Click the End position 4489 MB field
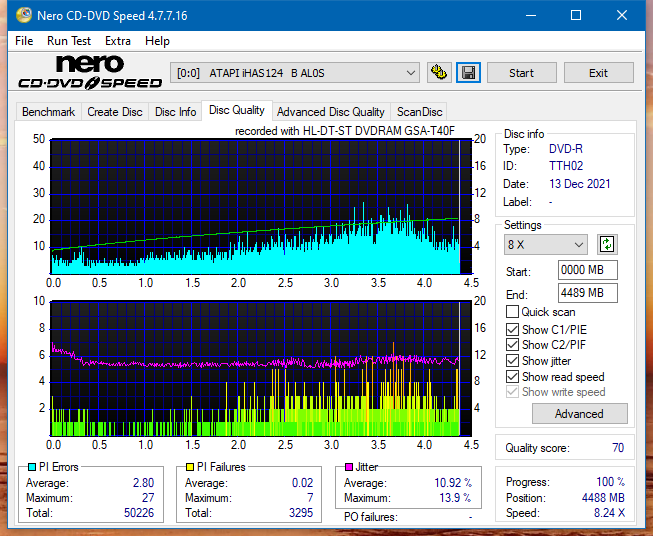653x536 pixels. [x=587, y=293]
